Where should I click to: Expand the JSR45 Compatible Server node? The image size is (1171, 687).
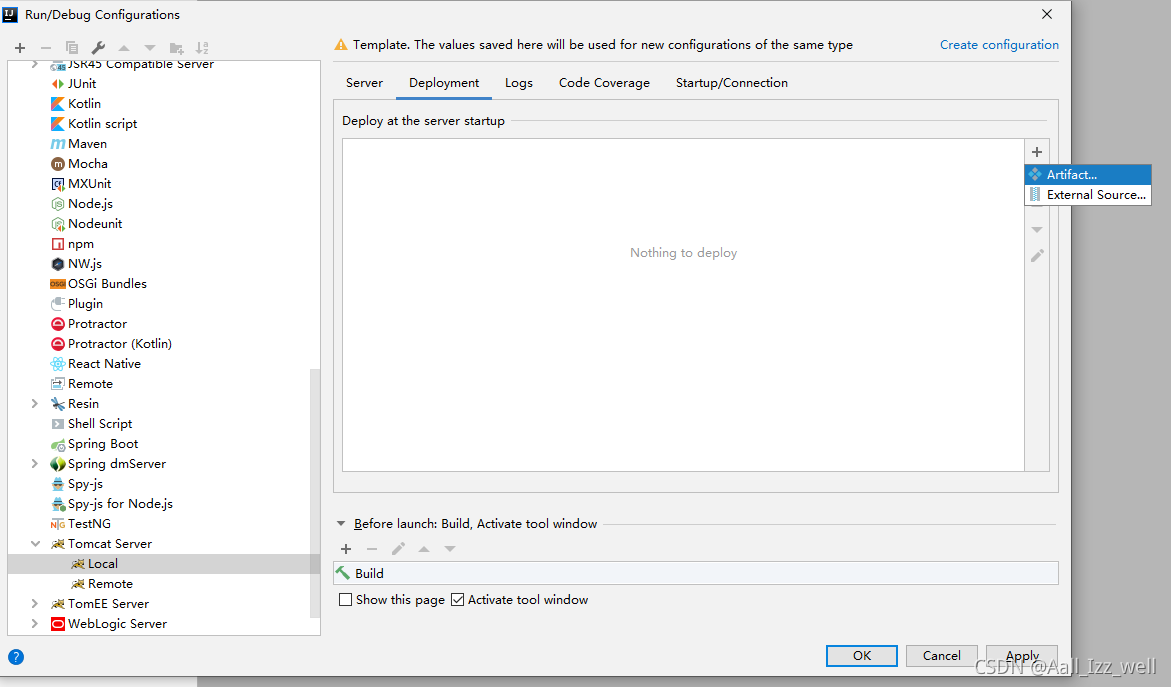click(x=34, y=65)
